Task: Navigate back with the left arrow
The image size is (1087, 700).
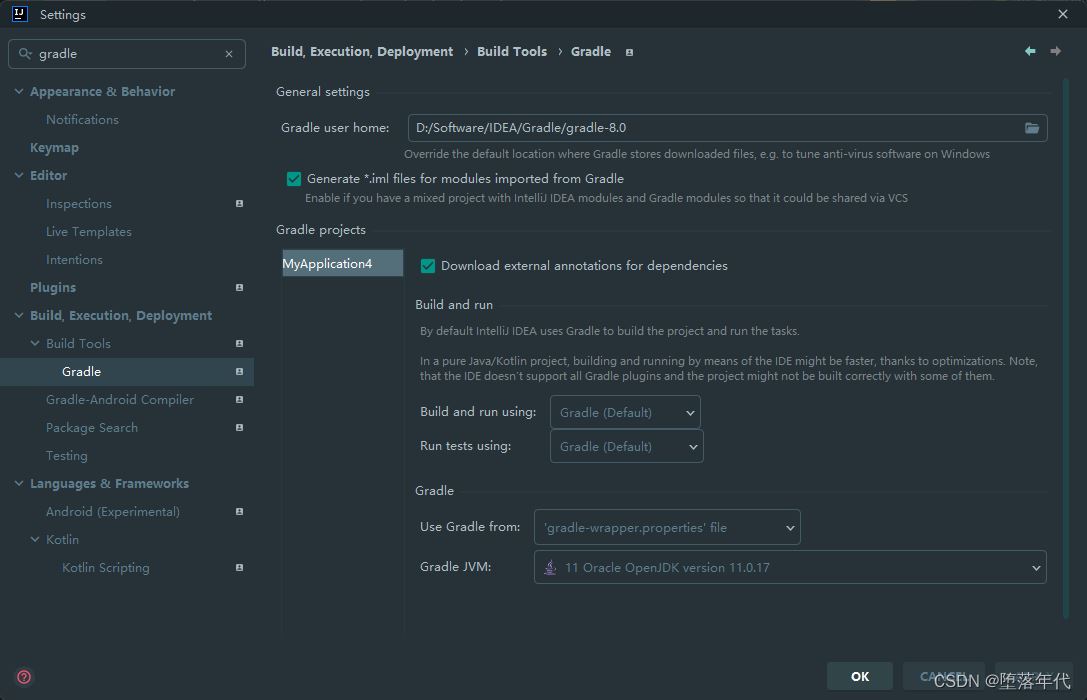Action: pyautogui.click(x=1030, y=51)
